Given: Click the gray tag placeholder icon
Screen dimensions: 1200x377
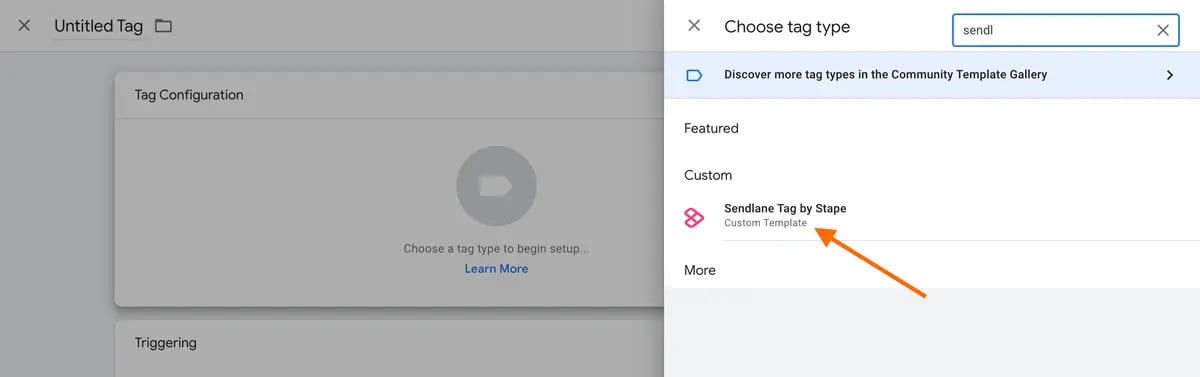Looking at the screenshot, I should [496, 186].
